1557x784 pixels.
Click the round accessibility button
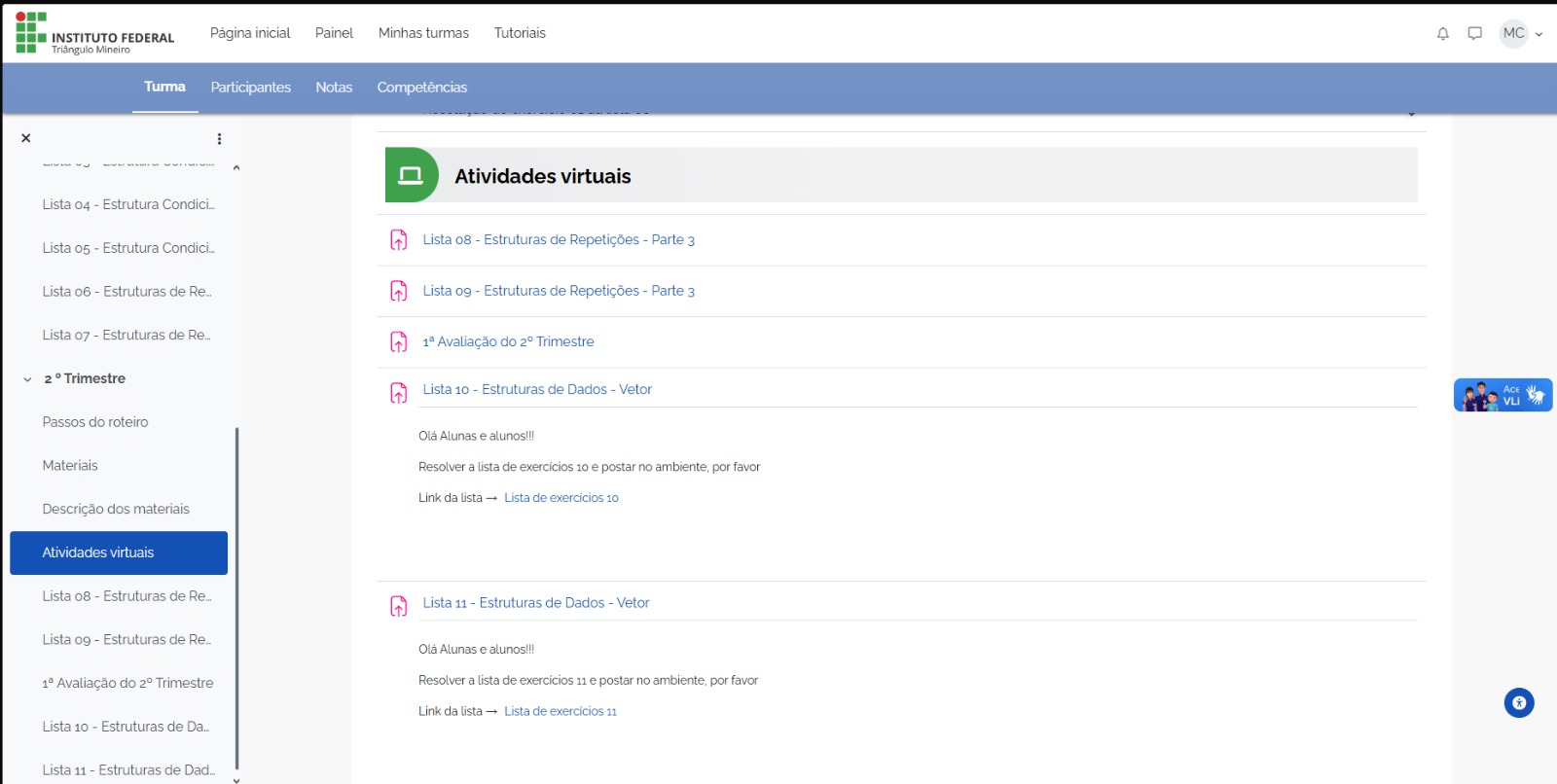pyautogui.click(x=1518, y=702)
